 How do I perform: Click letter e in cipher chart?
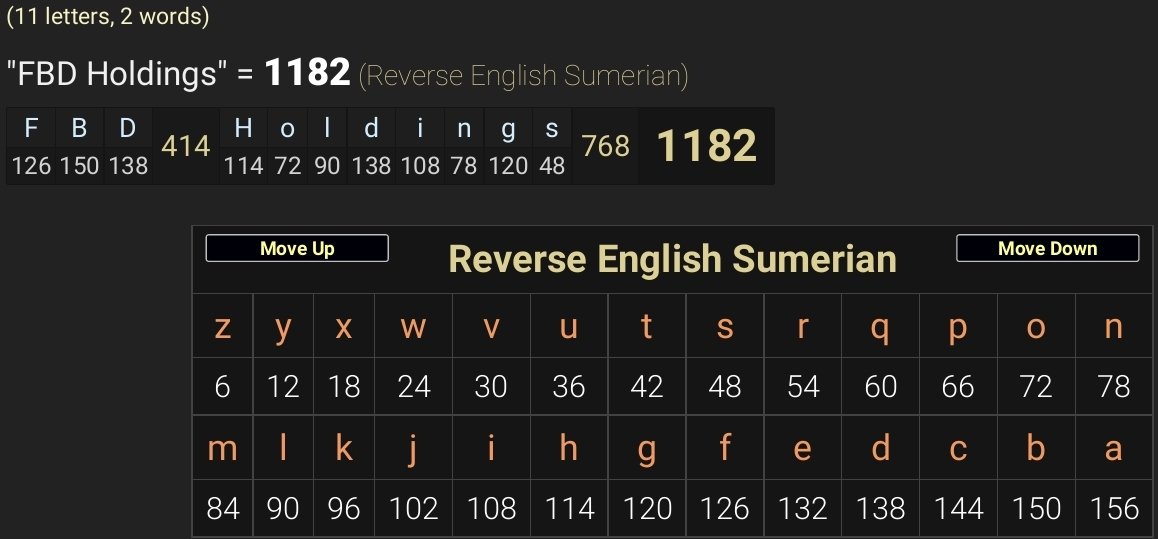(803, 449)
